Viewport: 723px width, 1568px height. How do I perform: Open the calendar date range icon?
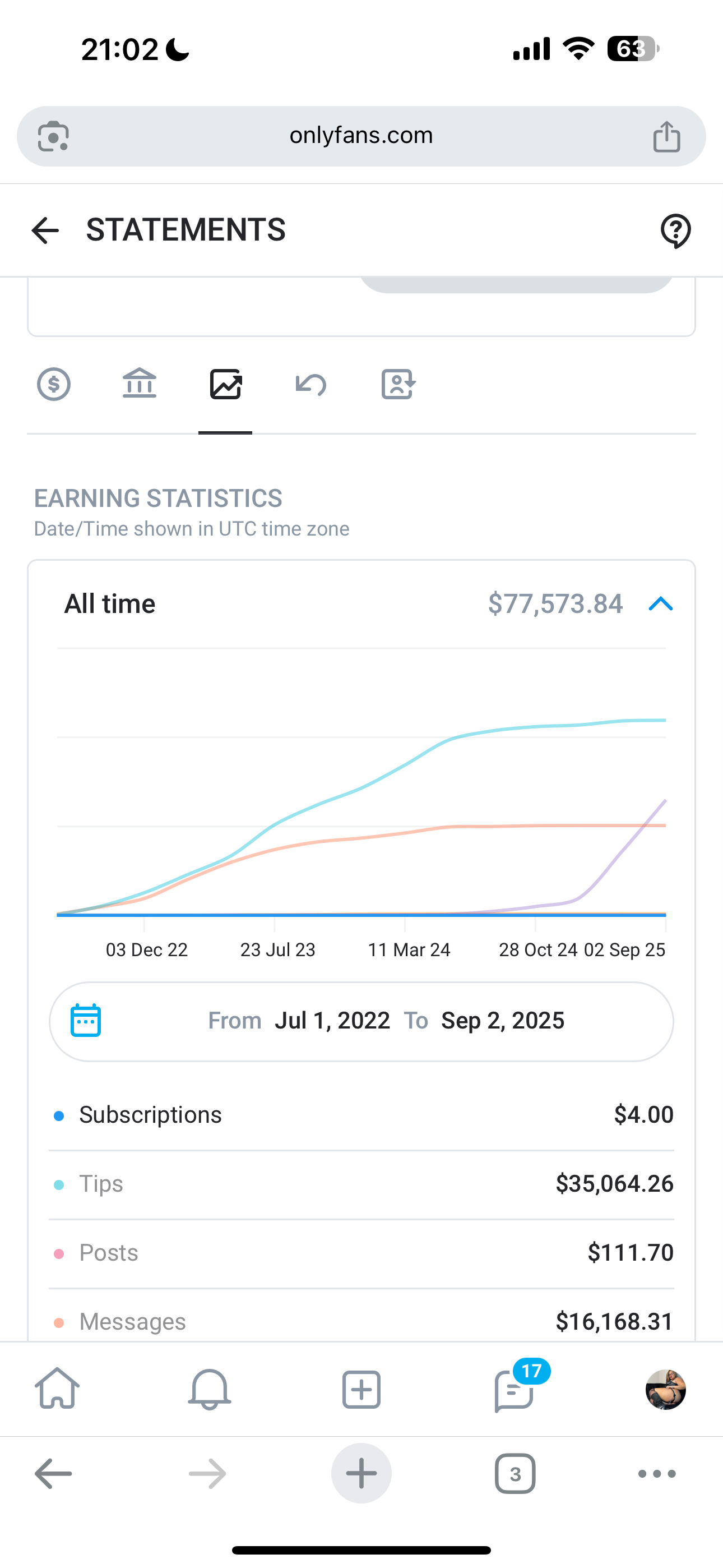(86, 1021)
